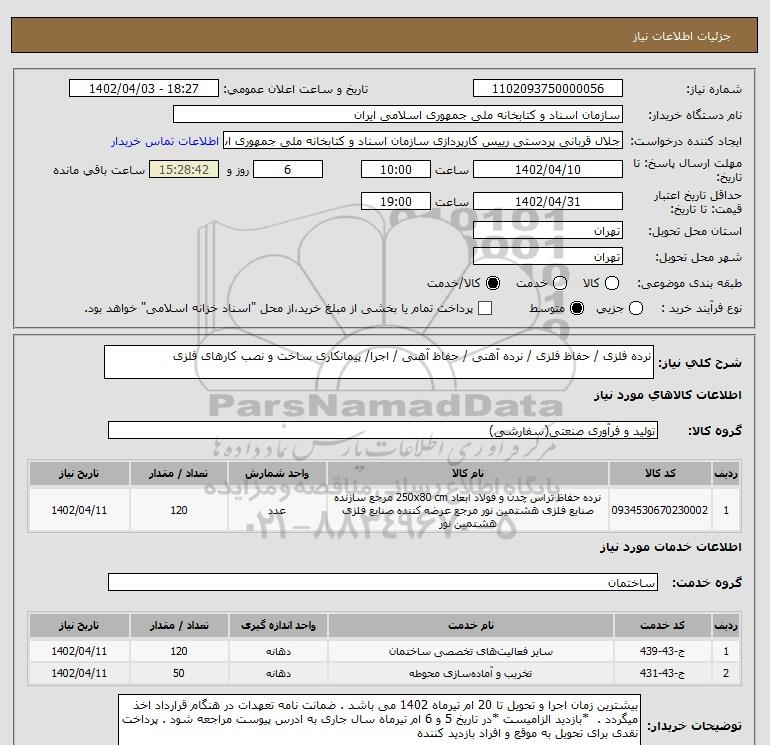Click the price validity date 1402/04/31

tap(548, 201)
